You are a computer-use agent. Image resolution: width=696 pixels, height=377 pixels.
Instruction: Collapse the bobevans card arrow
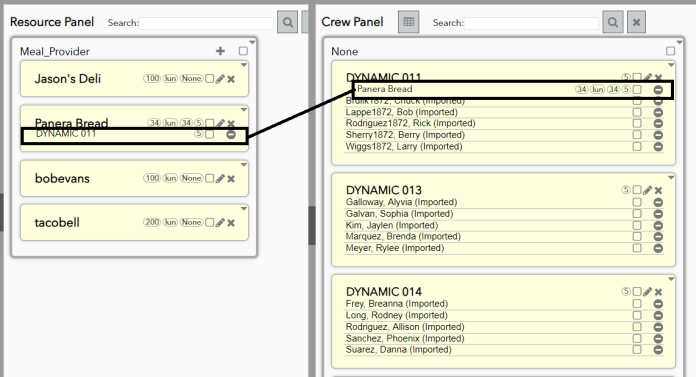244,164
